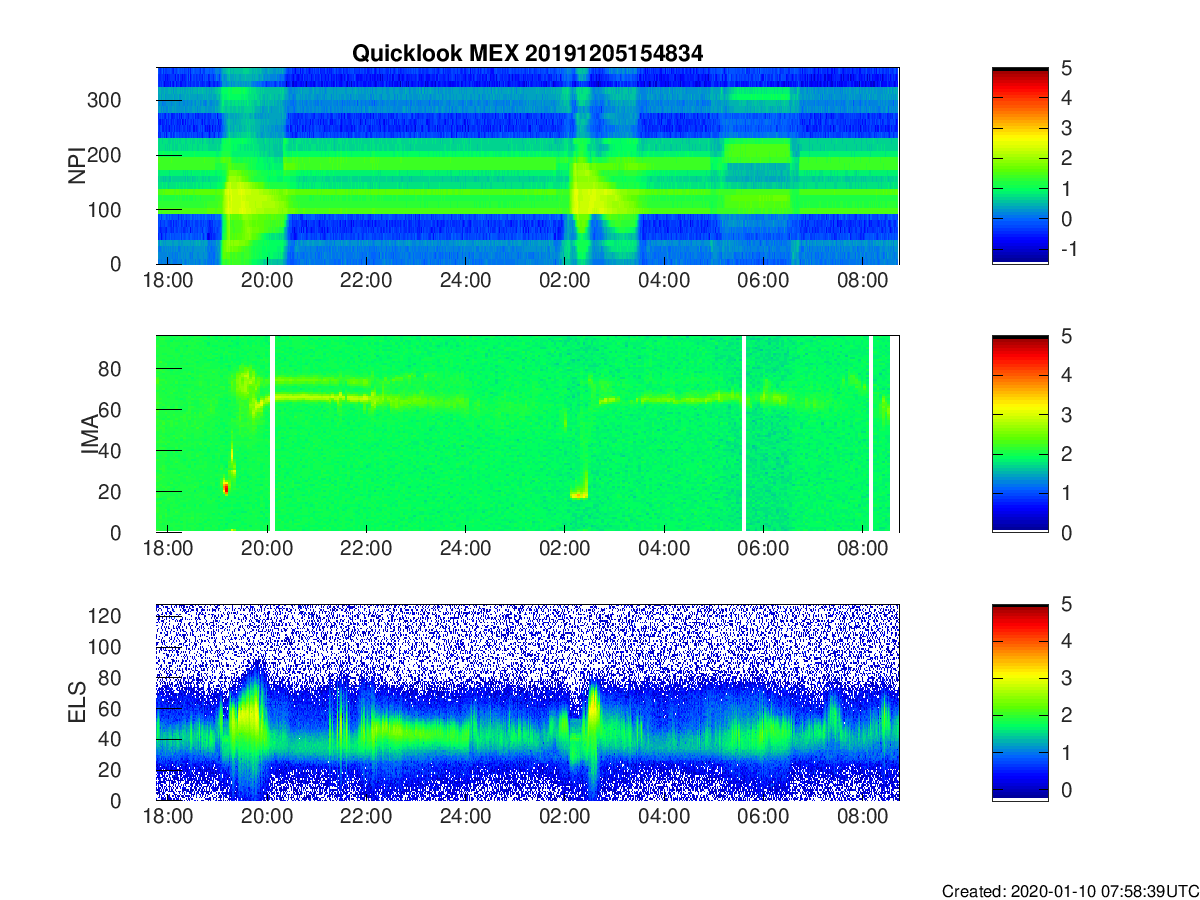Click the red hotspot in the IMA spectrogram

point(226,487)
